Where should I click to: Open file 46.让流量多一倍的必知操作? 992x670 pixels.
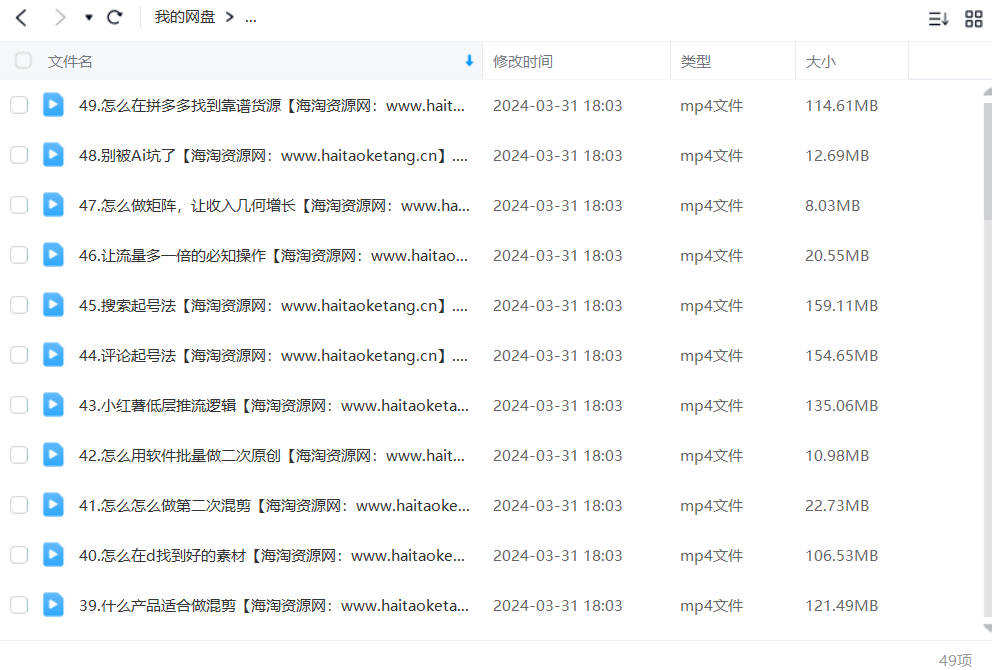tap(273, 256)
